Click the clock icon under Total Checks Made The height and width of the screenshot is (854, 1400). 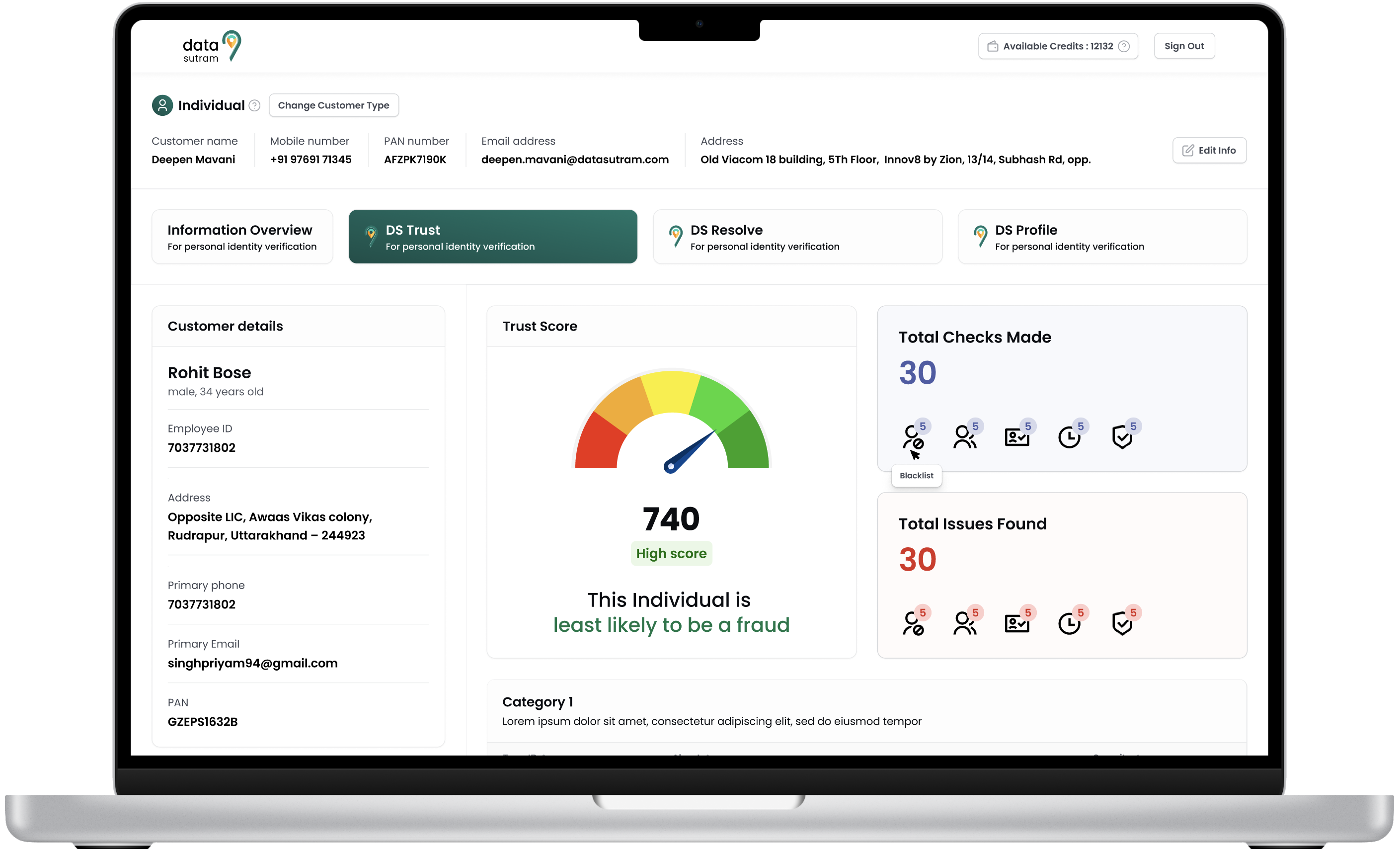tap(1069, 438)
